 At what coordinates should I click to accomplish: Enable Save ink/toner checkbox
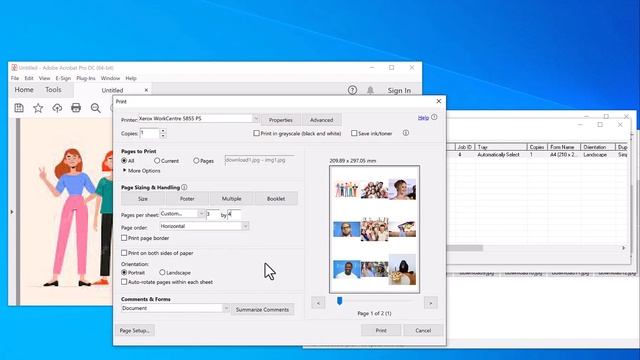pyautogui.click(x=354, y=133)
